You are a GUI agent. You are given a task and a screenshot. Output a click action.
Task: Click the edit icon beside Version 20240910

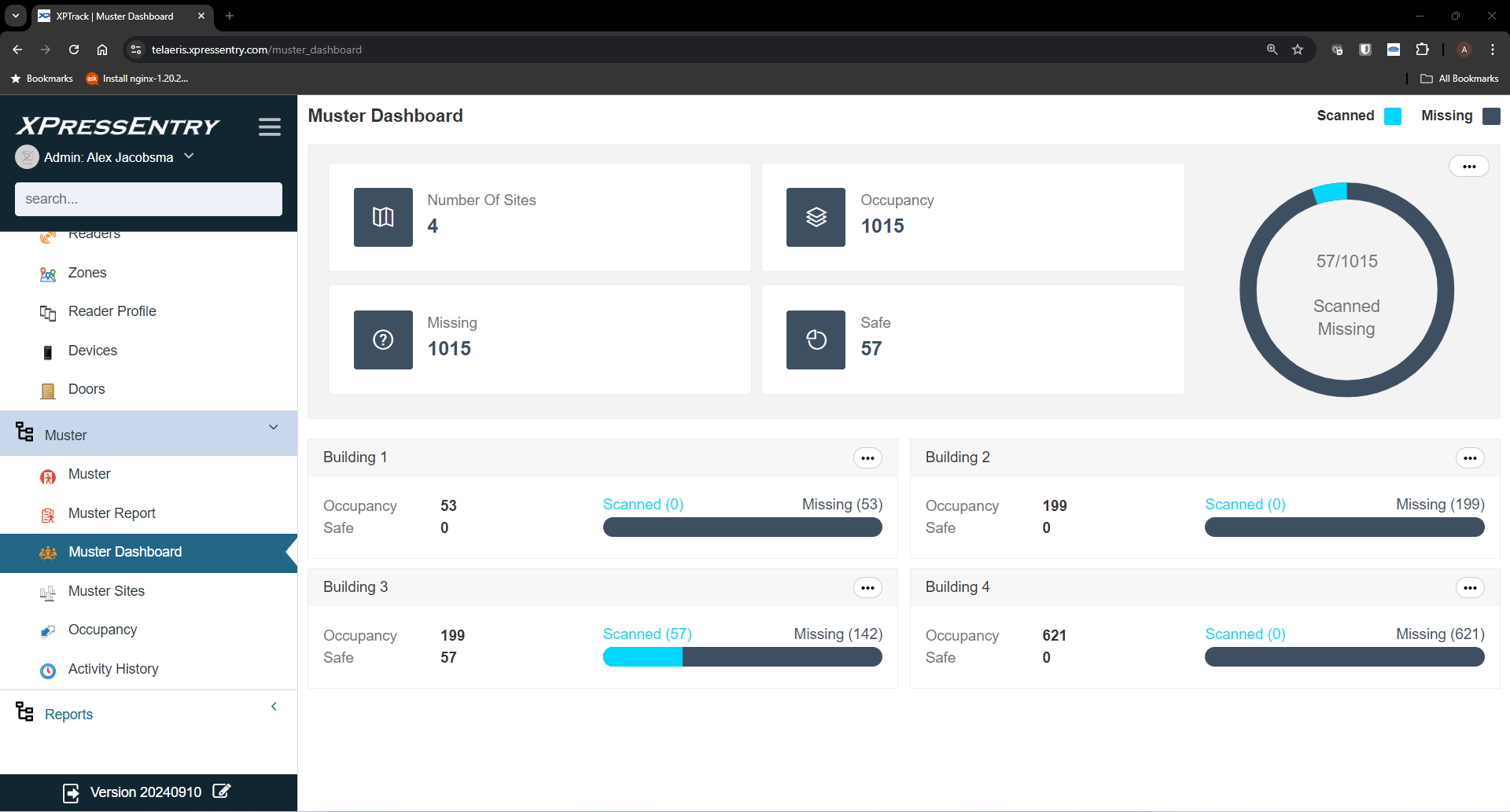[222, 792]
